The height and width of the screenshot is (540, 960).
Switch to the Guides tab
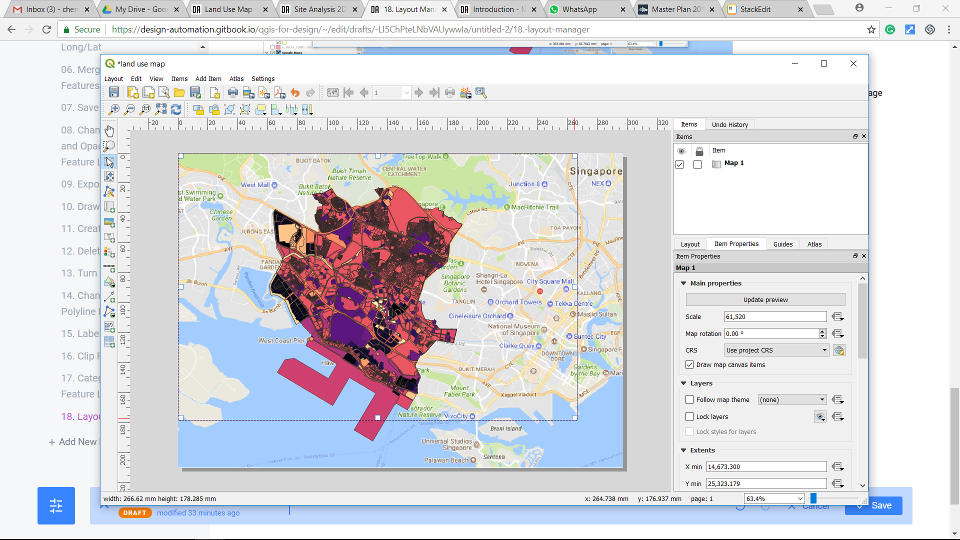pyautogui.click(x=782, y=244)
